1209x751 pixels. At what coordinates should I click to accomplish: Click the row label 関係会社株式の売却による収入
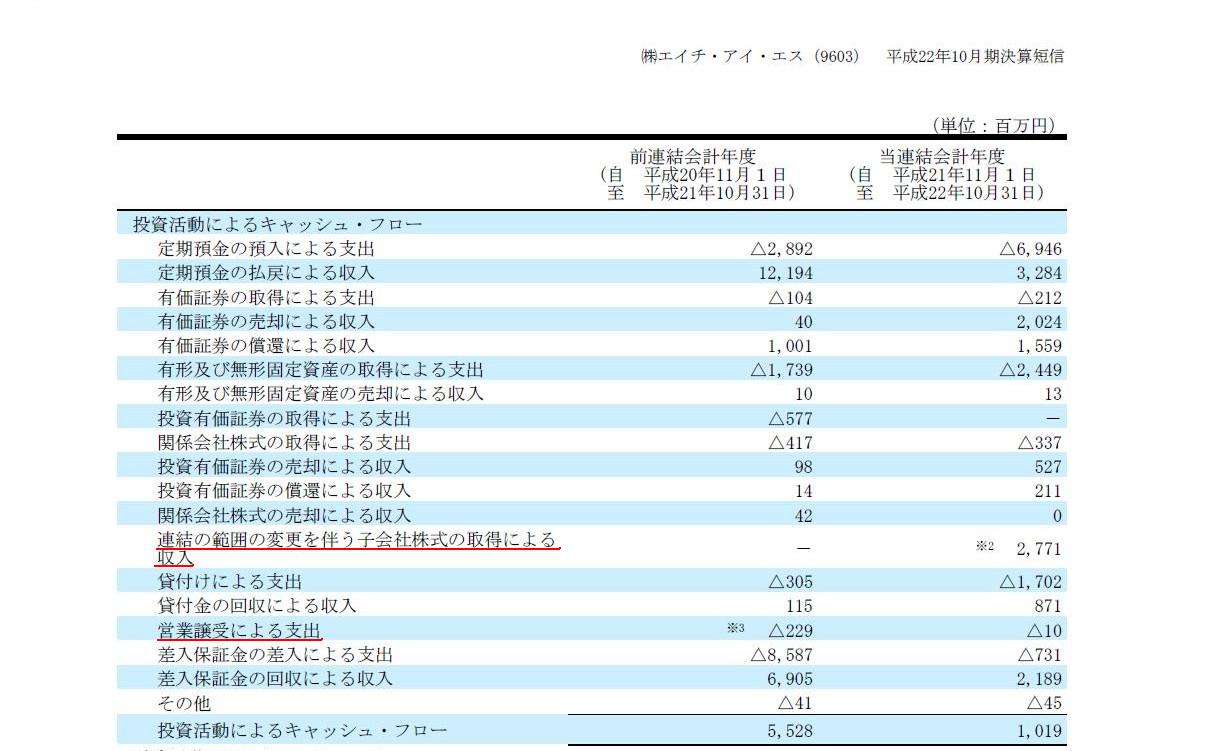(x=284, y=516)
